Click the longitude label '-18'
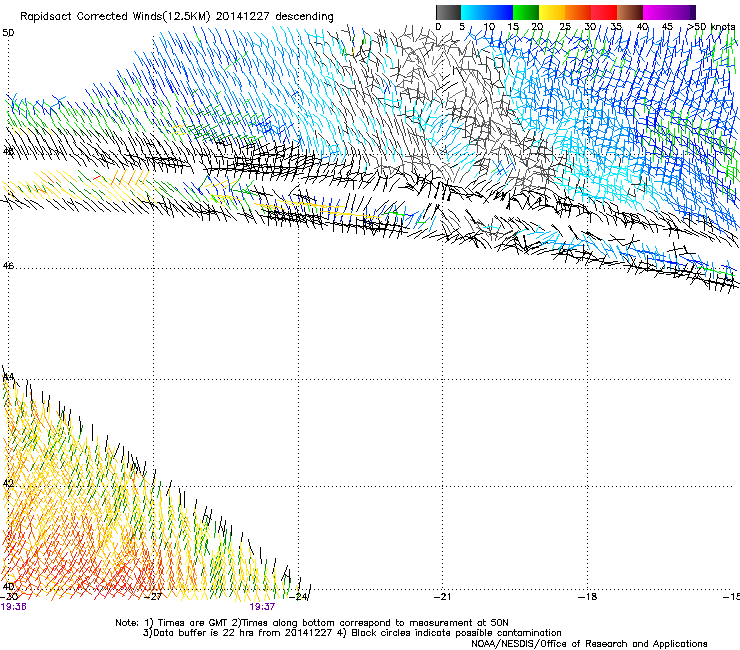This screenshot has height=650, width=740. pyautogui.click(x=588, y=597)
